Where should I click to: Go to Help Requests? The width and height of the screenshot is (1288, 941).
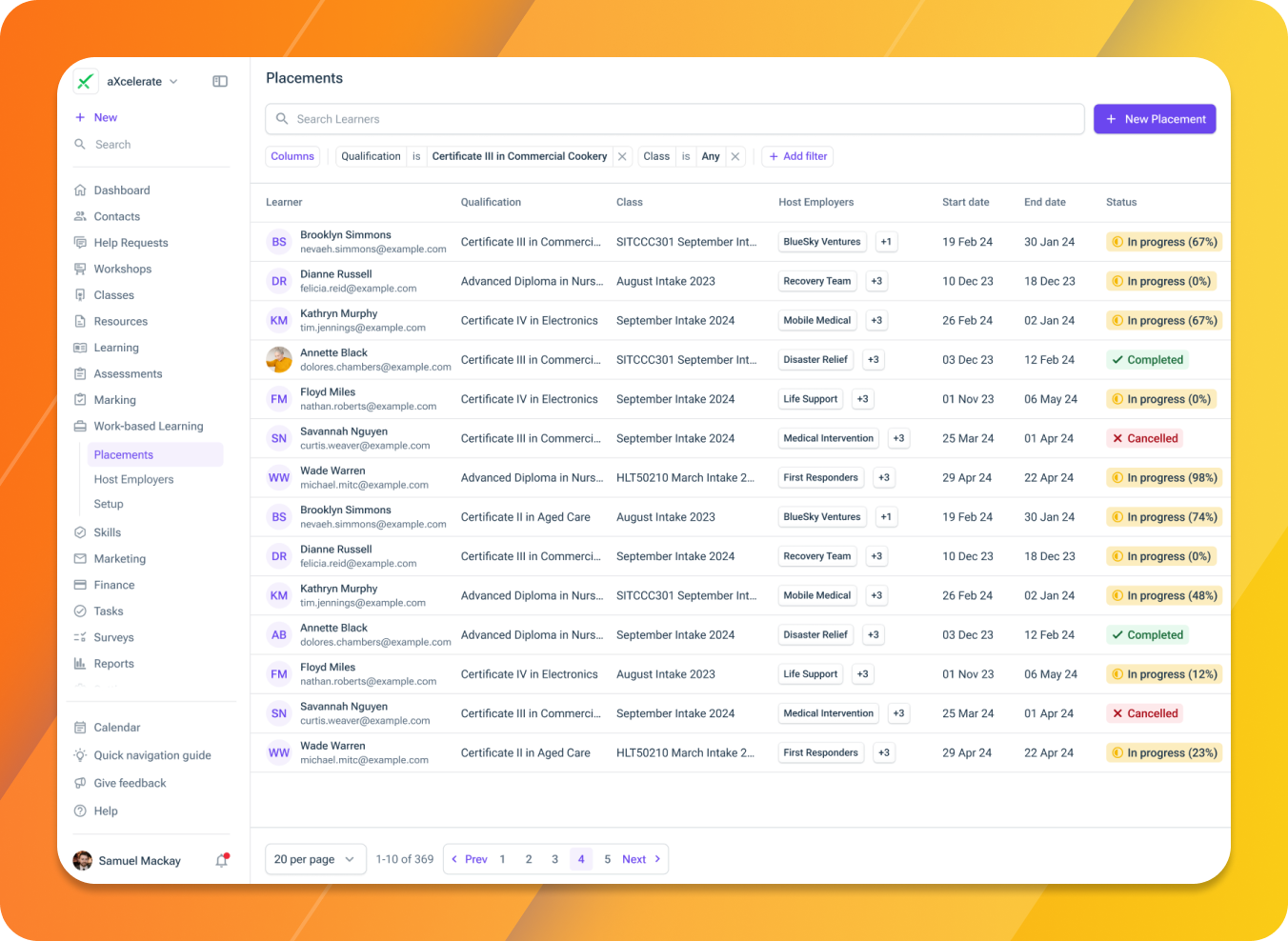[x=131, y=243]
